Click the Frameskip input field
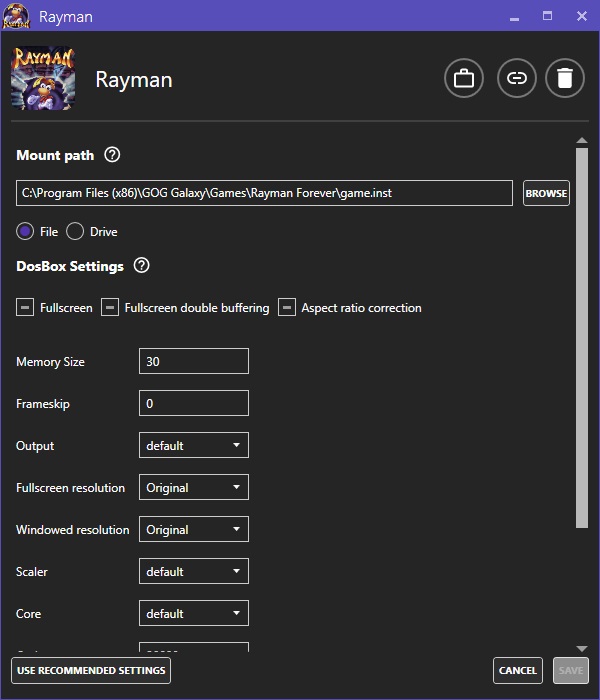 click(x=194, y=403)
